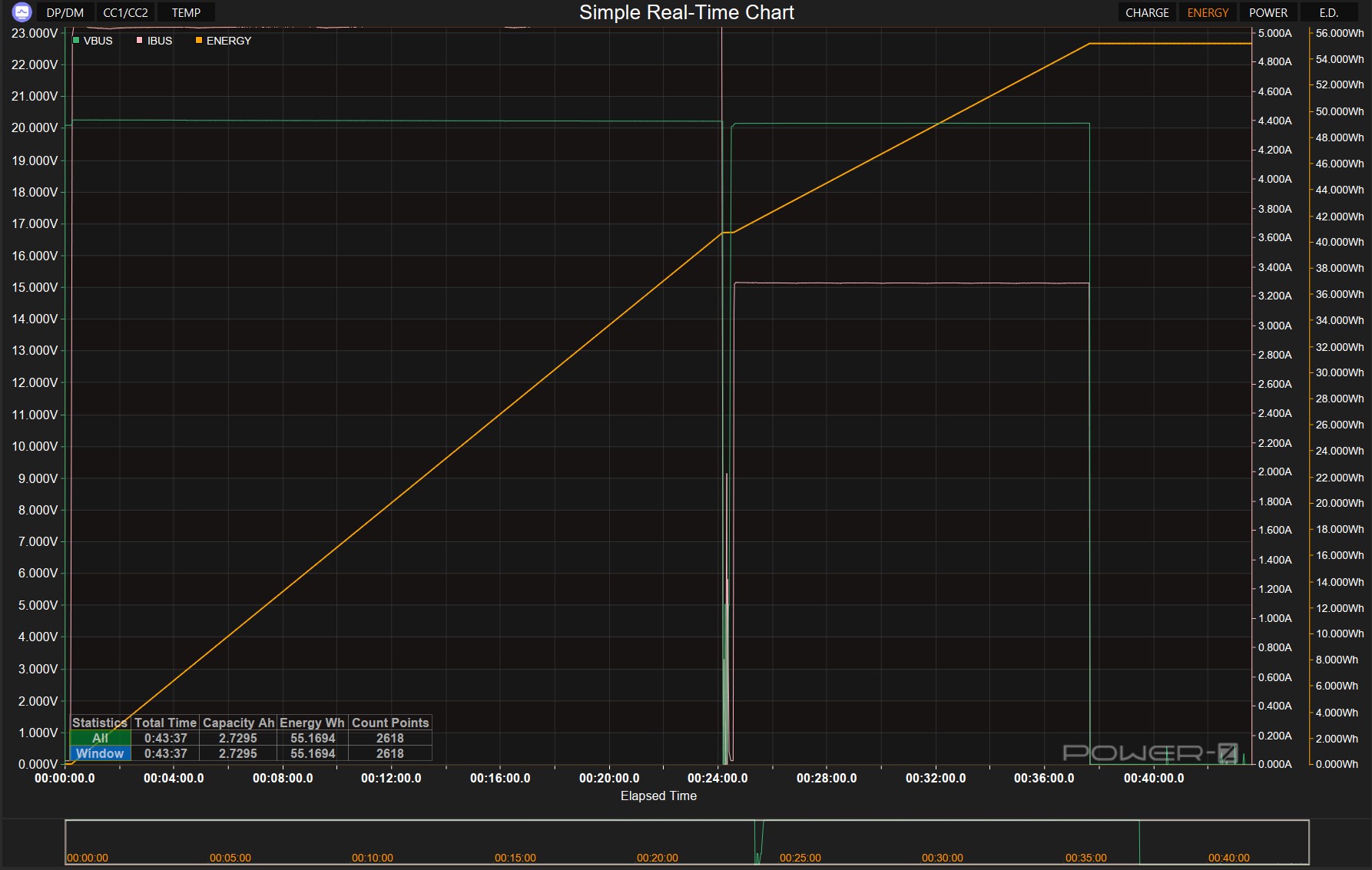The image size is (1372, 870).
Task: Select the Window row in Statistics table
Action: [100, 753]
